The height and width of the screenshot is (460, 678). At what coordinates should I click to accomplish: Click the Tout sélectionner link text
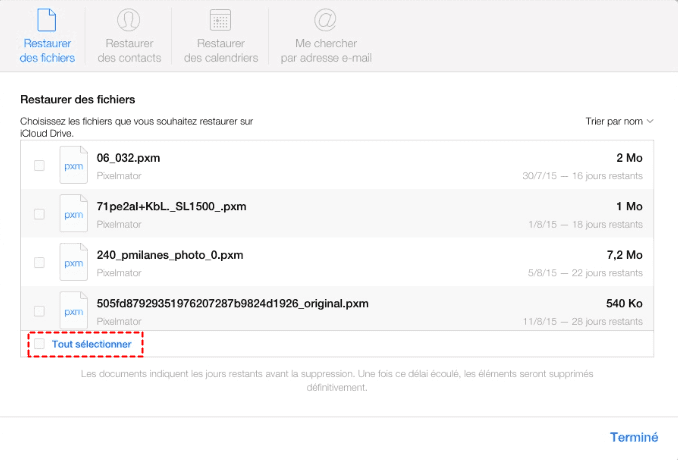(91, 344)
